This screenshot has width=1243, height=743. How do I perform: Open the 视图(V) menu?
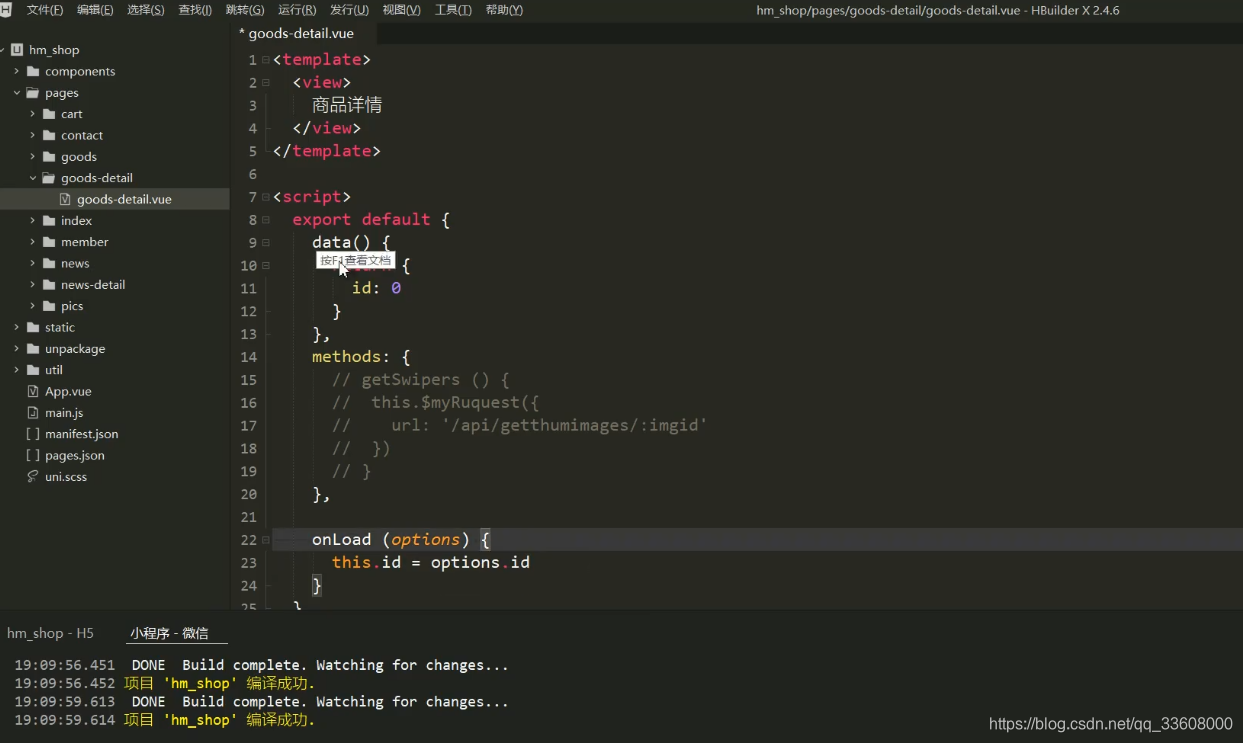401,10
